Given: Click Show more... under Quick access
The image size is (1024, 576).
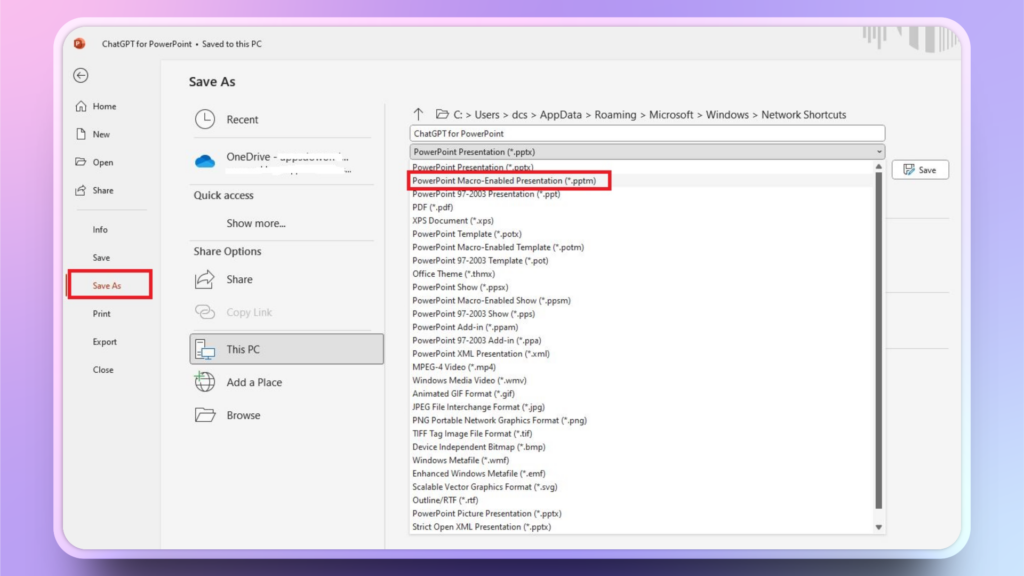Looking at the screenshot, I should 256,223.
